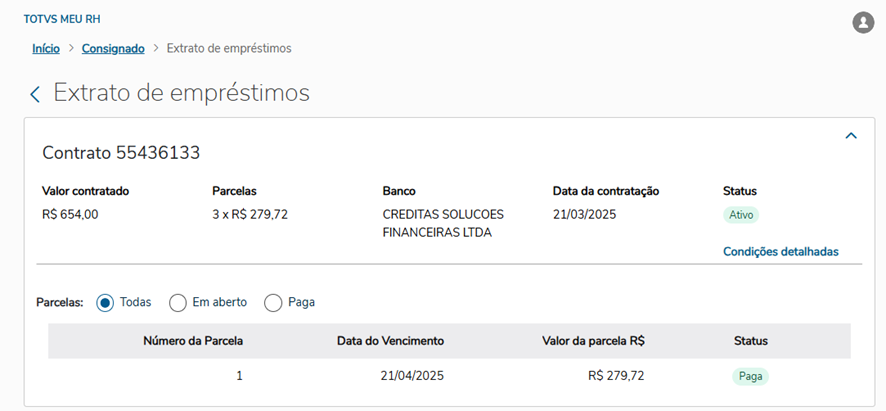The height and width of the screenshot is (411, 886).
Task: Click the Ativo status badge
Action: pos(741,215)
